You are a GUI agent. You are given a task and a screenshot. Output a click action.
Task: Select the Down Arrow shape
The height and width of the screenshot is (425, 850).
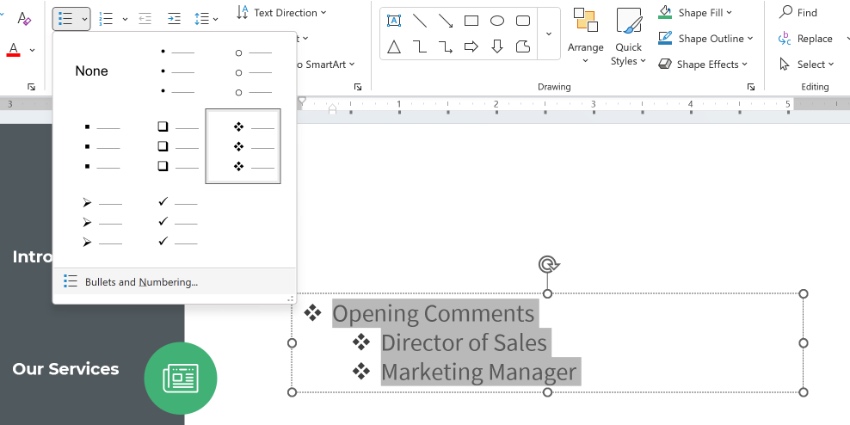[x=497, y=47]
